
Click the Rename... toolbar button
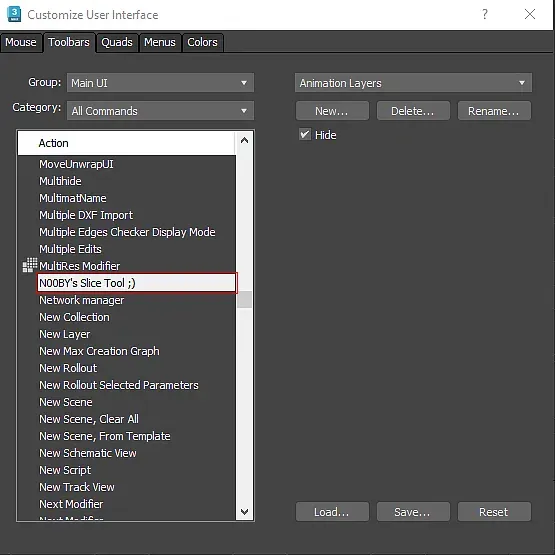[x=494, y=111]
